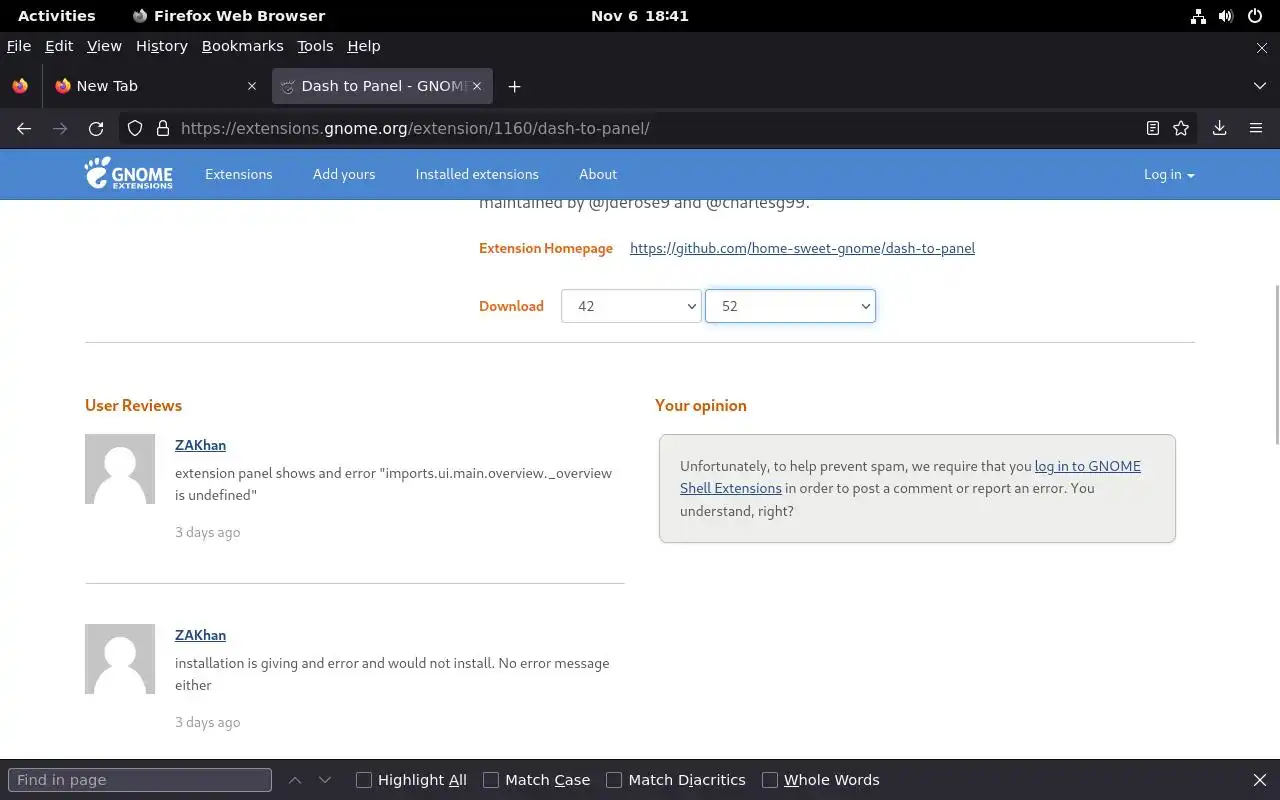The image size is (1280, 800).
Task: Open the tracking protection shield icon
Action: (x=135, y=128)
